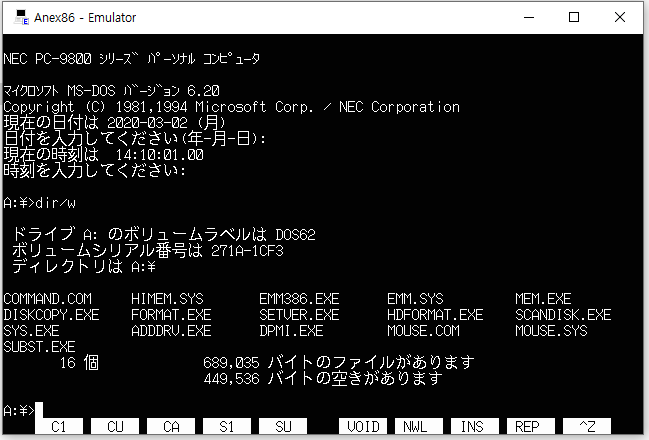Click the C1 function key label

[59, 426]
